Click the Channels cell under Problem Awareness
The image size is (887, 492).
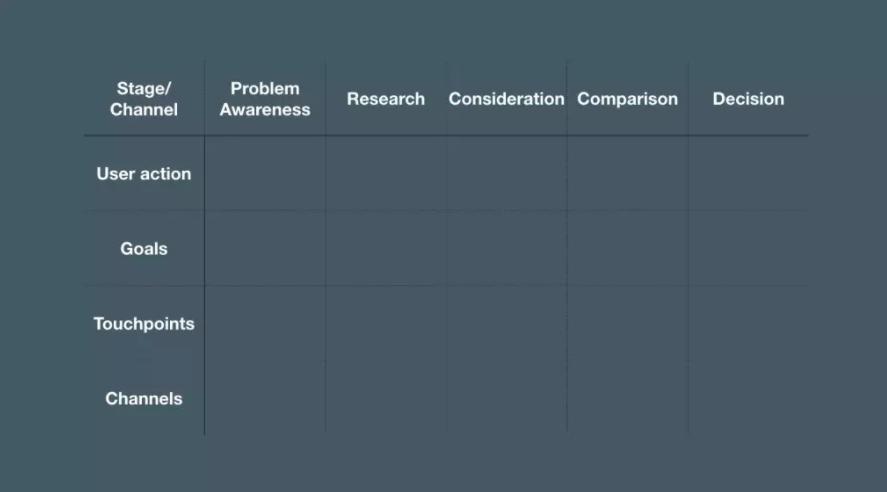click(265, 399)
